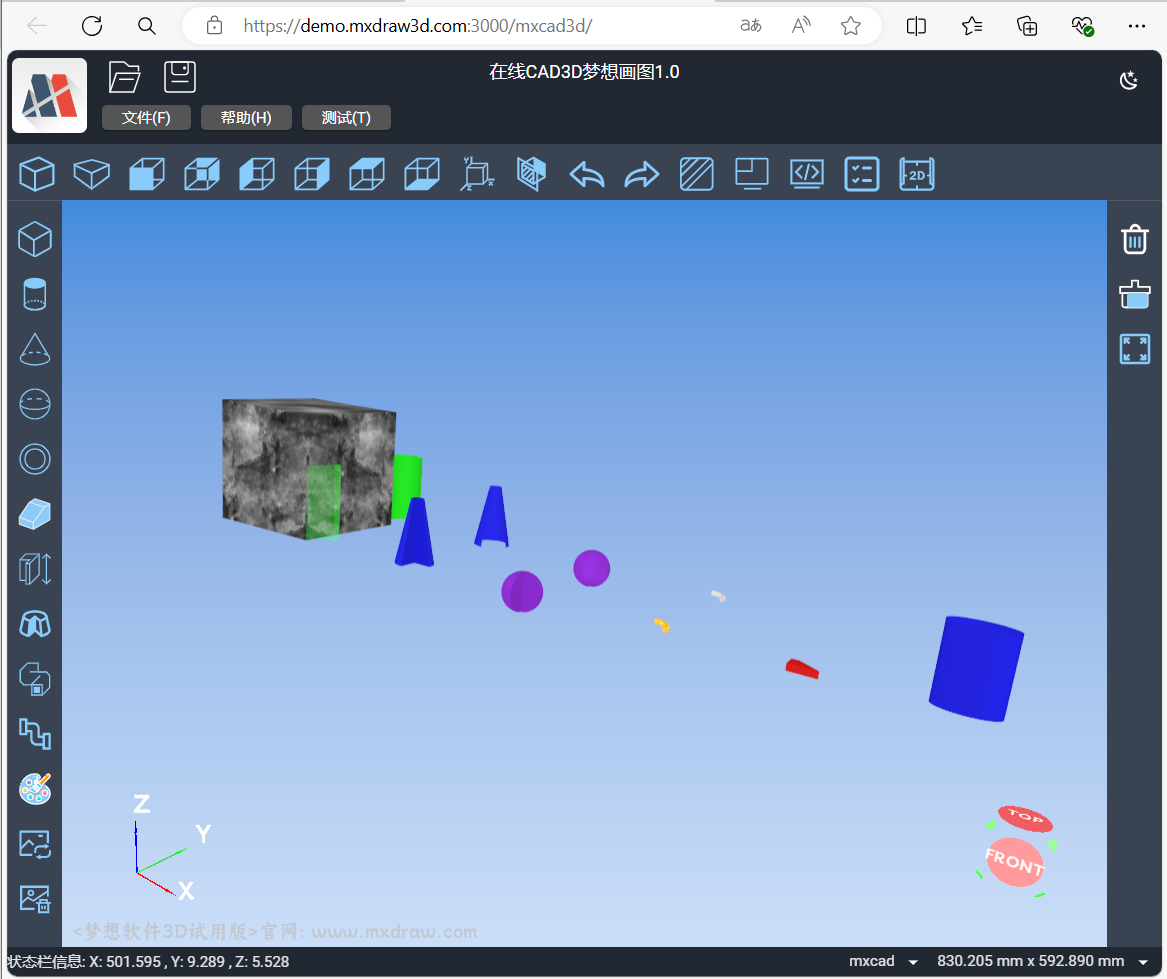Open the browser Collections icon
Screen dimensions: 1167x979
coord(1027,26)
